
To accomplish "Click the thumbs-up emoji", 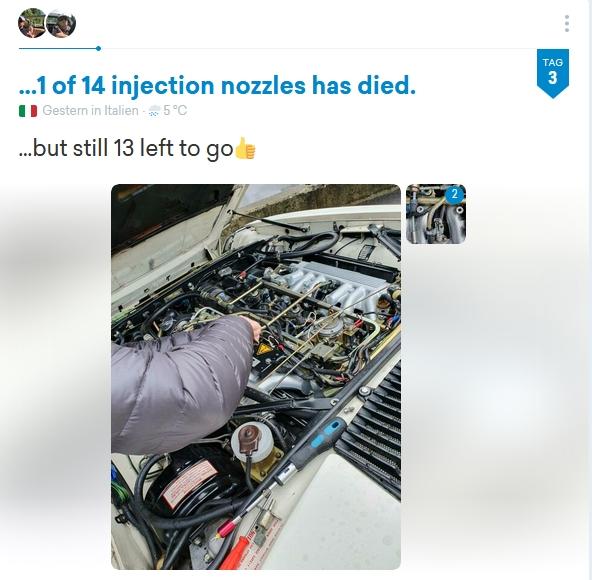I will (245, 148).
